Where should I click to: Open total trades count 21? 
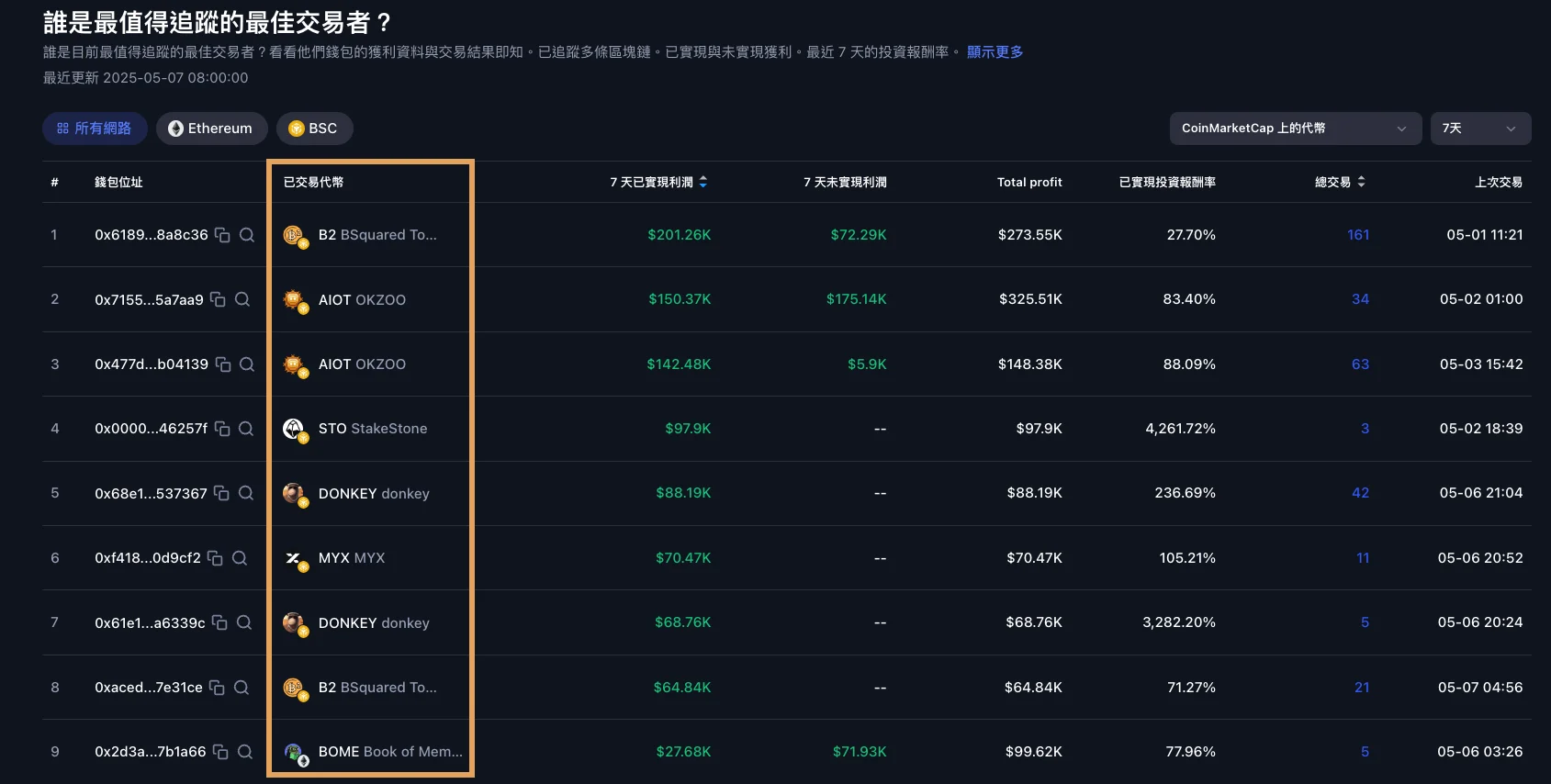tap(1362, 688)
